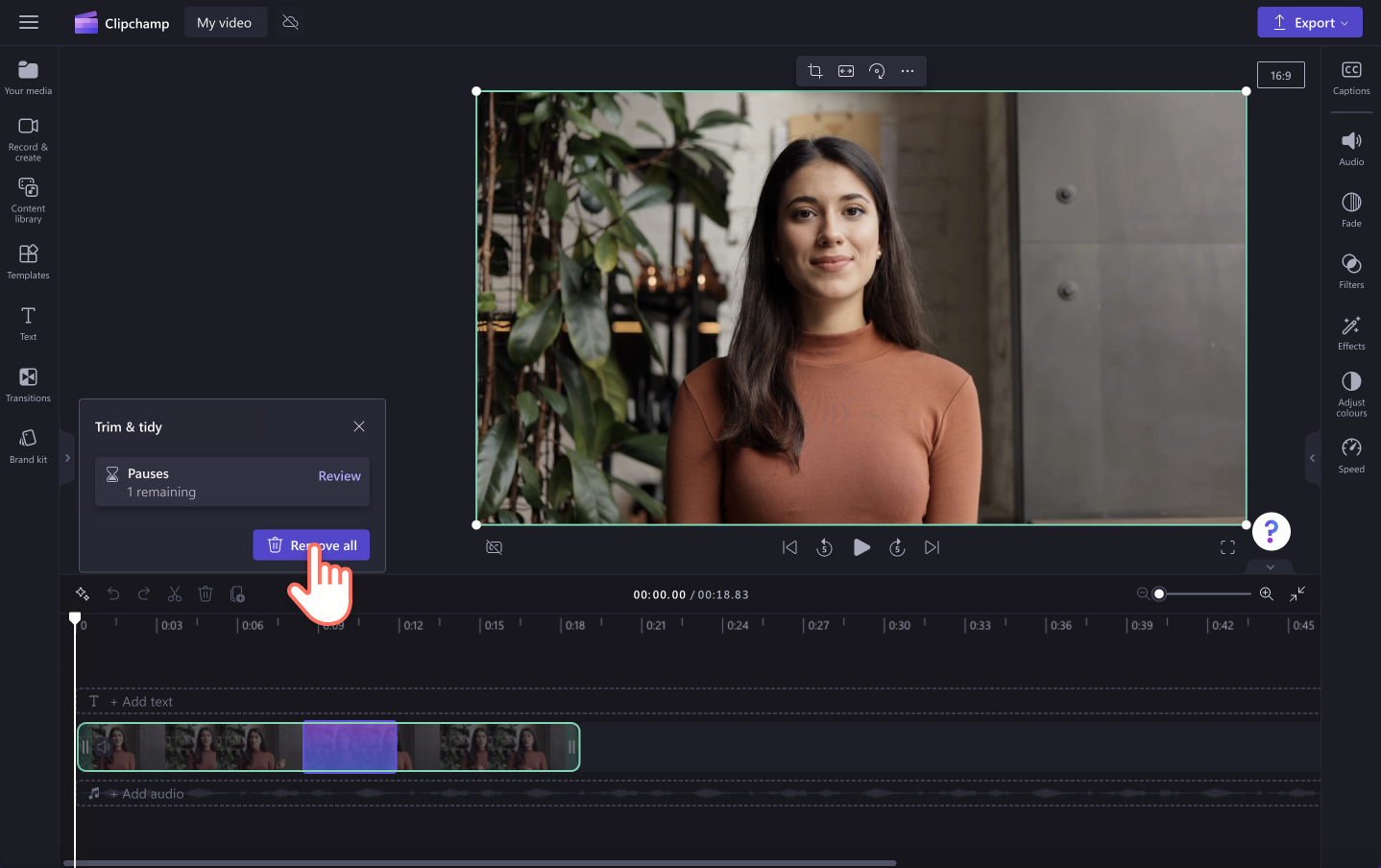The image size is (1381, 868).
Task: Zoom in the timeline
Action: pyautogui.click(x=1267, y=593)
